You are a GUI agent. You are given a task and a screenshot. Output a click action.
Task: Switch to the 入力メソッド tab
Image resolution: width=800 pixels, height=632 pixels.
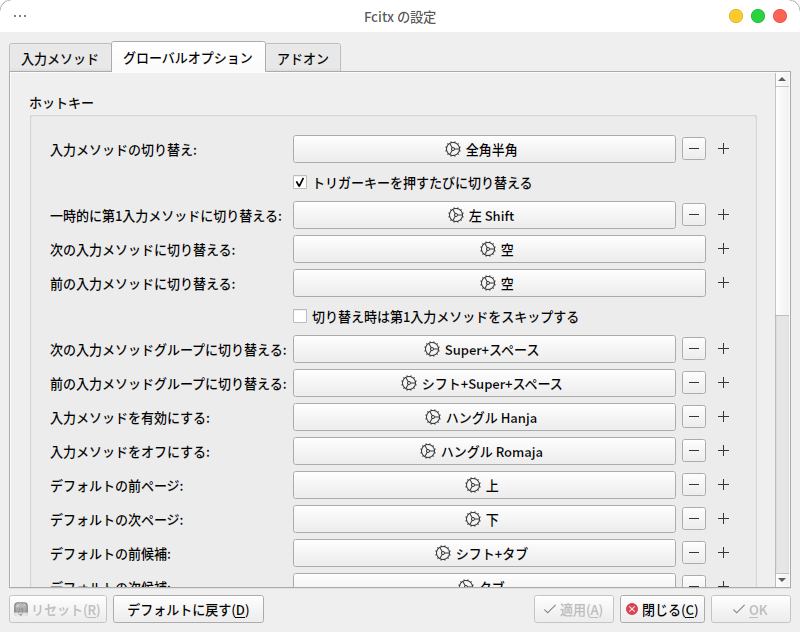coord(60,58)
